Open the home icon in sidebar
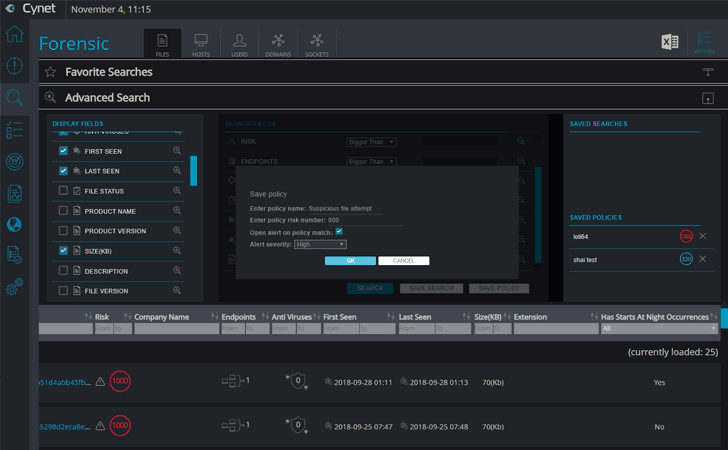Screen dimensions: 728x450 click(x=14, y=34)
